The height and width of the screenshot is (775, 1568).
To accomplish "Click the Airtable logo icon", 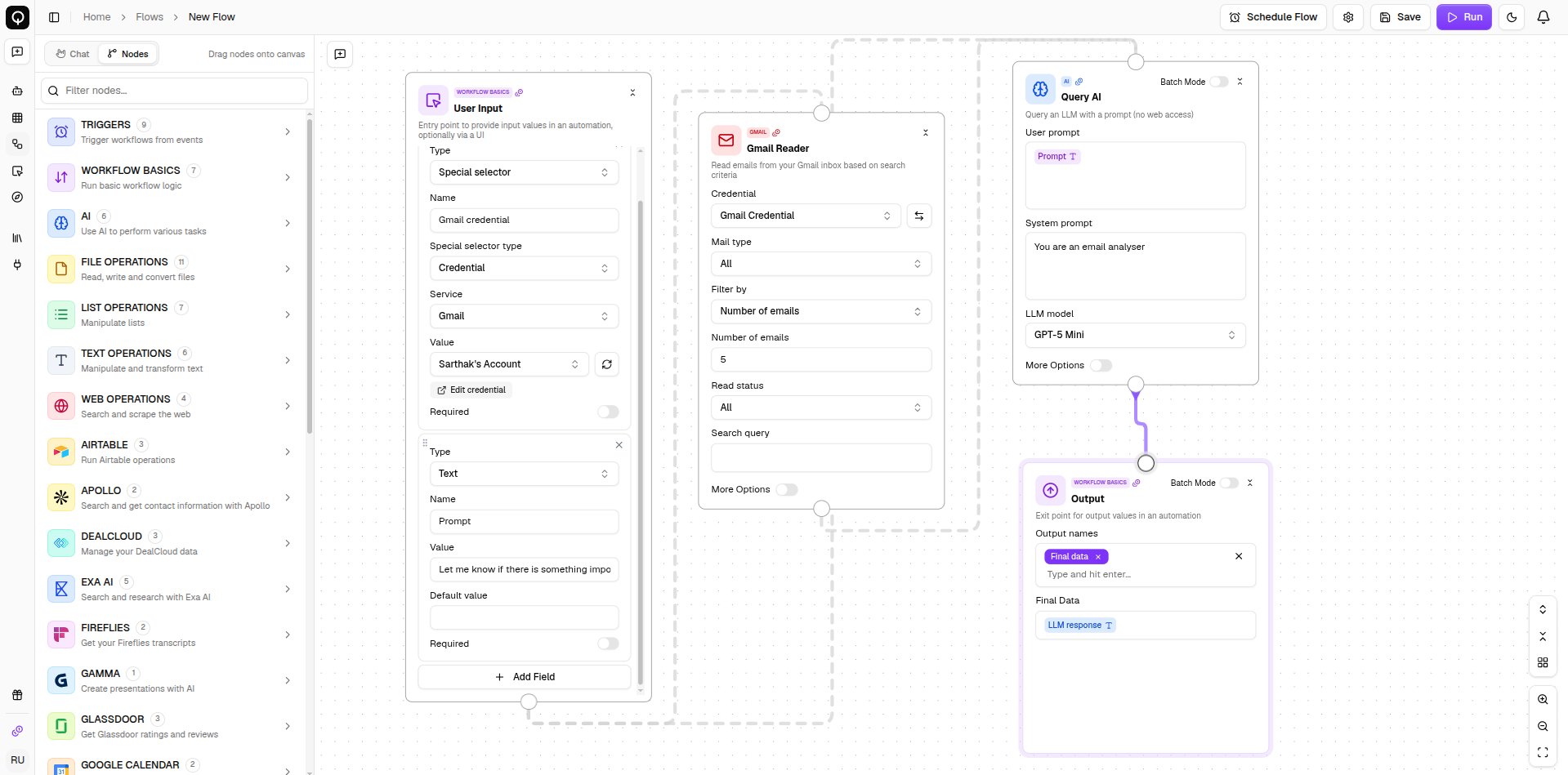I will point(61,452).
